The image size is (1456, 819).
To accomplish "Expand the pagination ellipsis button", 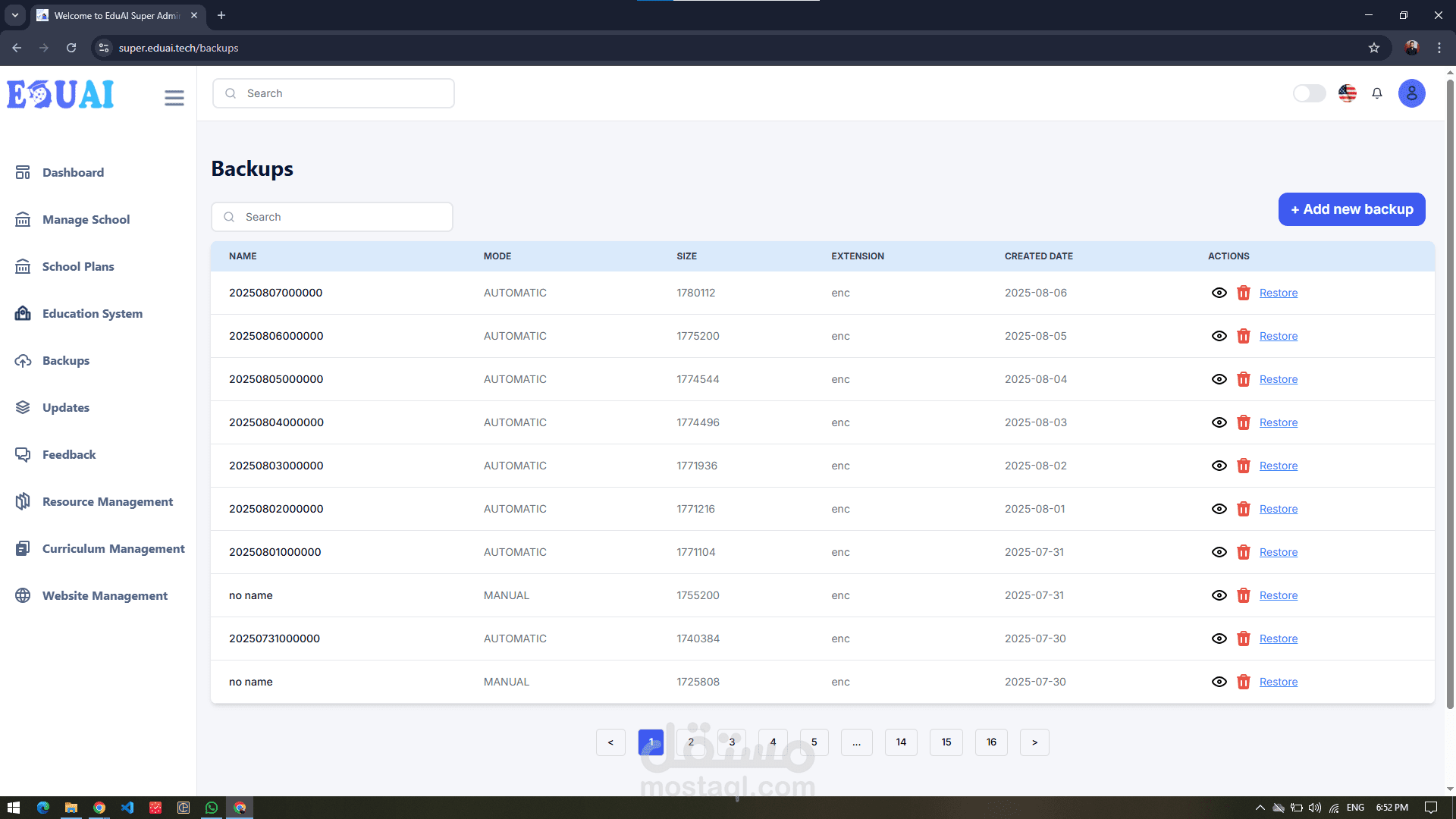I will 857,742.
